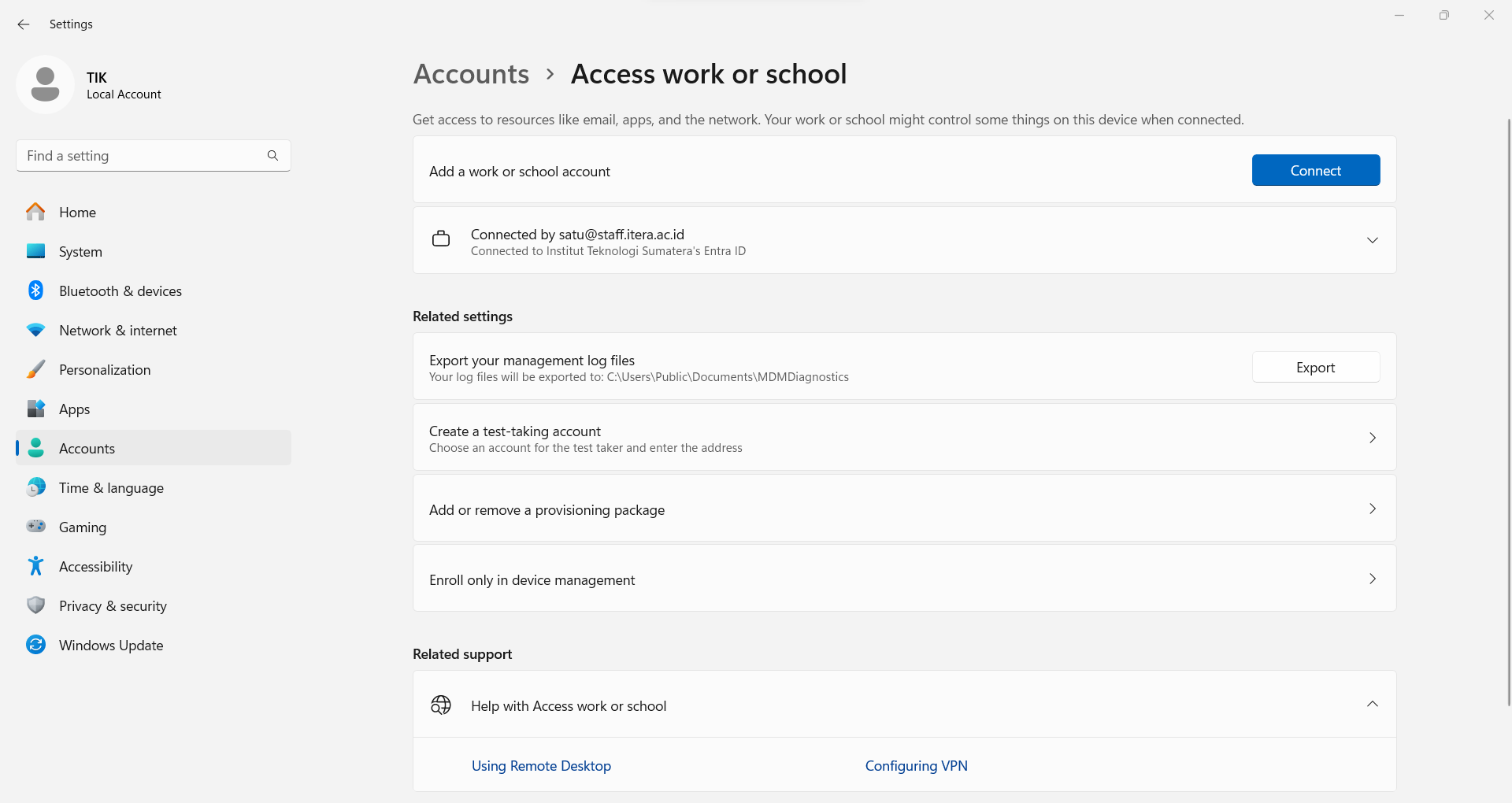Collapse Help with Access work or school

click(1372, 704)
